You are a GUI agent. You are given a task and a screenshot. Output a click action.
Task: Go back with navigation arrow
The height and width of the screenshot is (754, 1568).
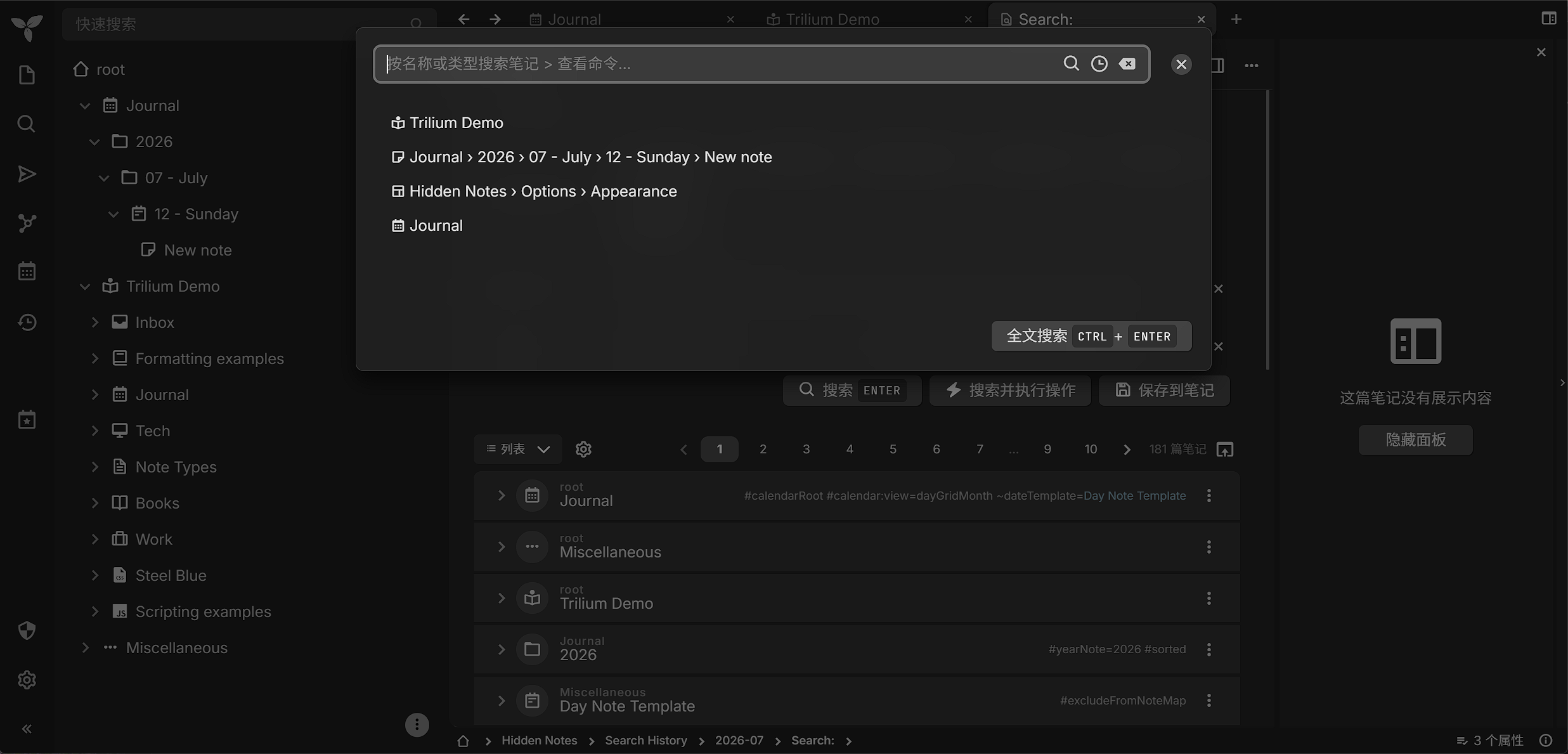tap(463, 20)
